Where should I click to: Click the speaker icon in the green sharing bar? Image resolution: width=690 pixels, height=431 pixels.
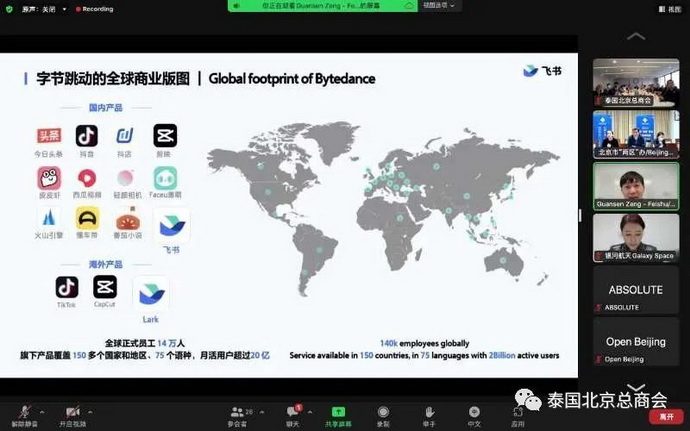(x=236, y=6)
